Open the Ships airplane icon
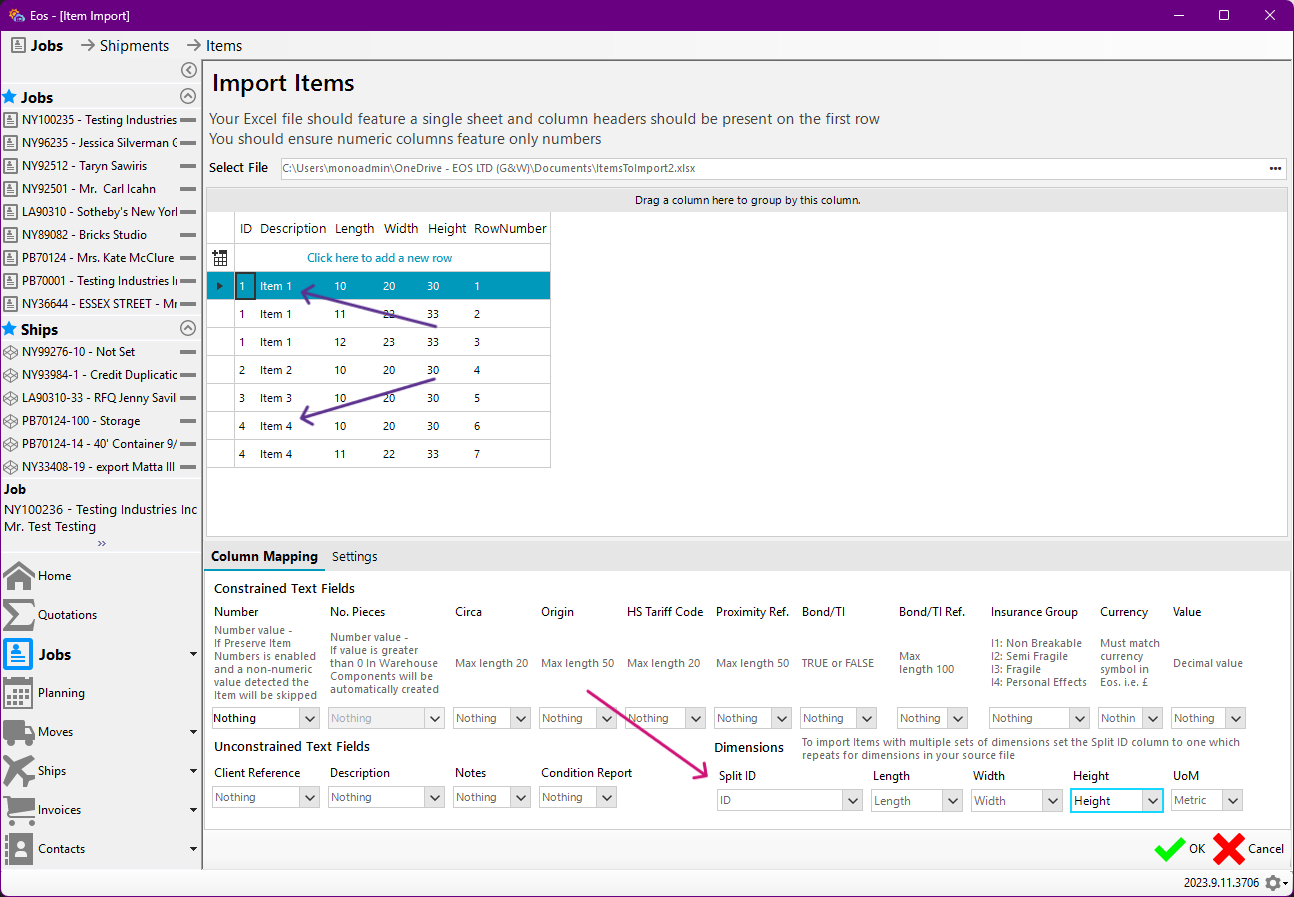This screenshot has height=897, width=1294. point(19,771)
